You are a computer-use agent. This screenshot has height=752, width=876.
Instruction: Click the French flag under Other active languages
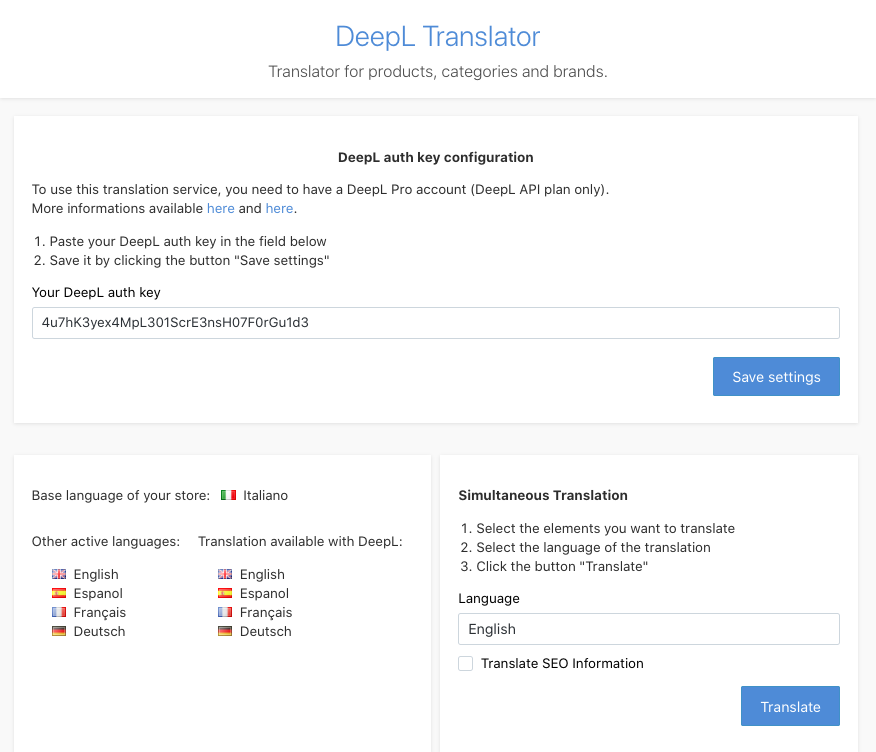(59, 612)
